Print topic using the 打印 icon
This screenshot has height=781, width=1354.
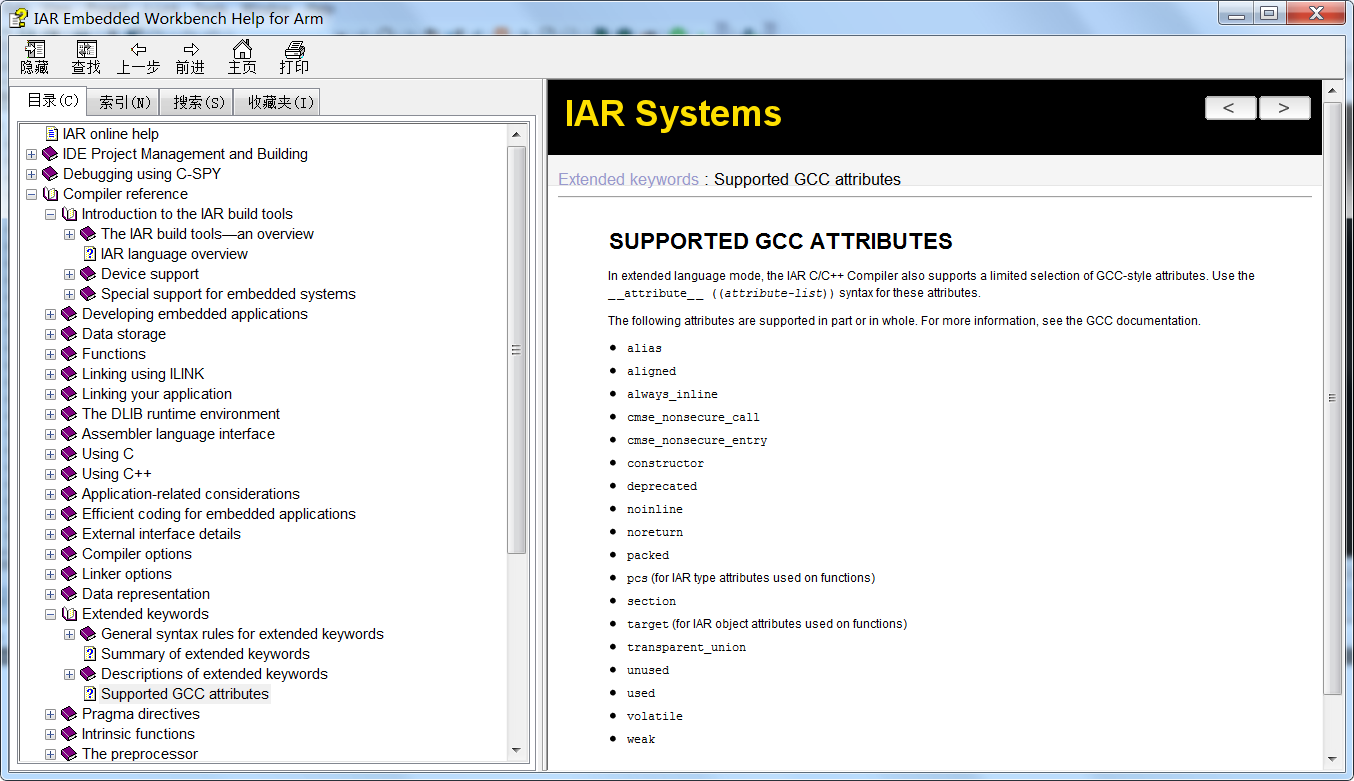tap(294, 58)
